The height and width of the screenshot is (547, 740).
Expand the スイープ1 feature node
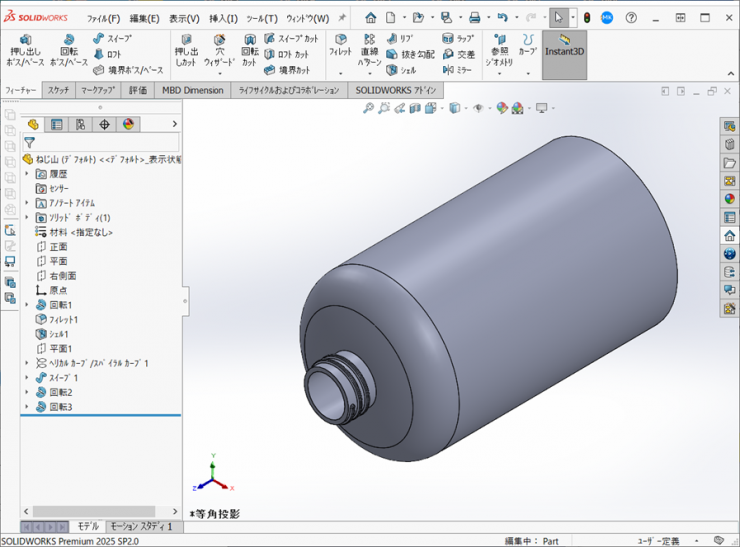pos(27,378)
